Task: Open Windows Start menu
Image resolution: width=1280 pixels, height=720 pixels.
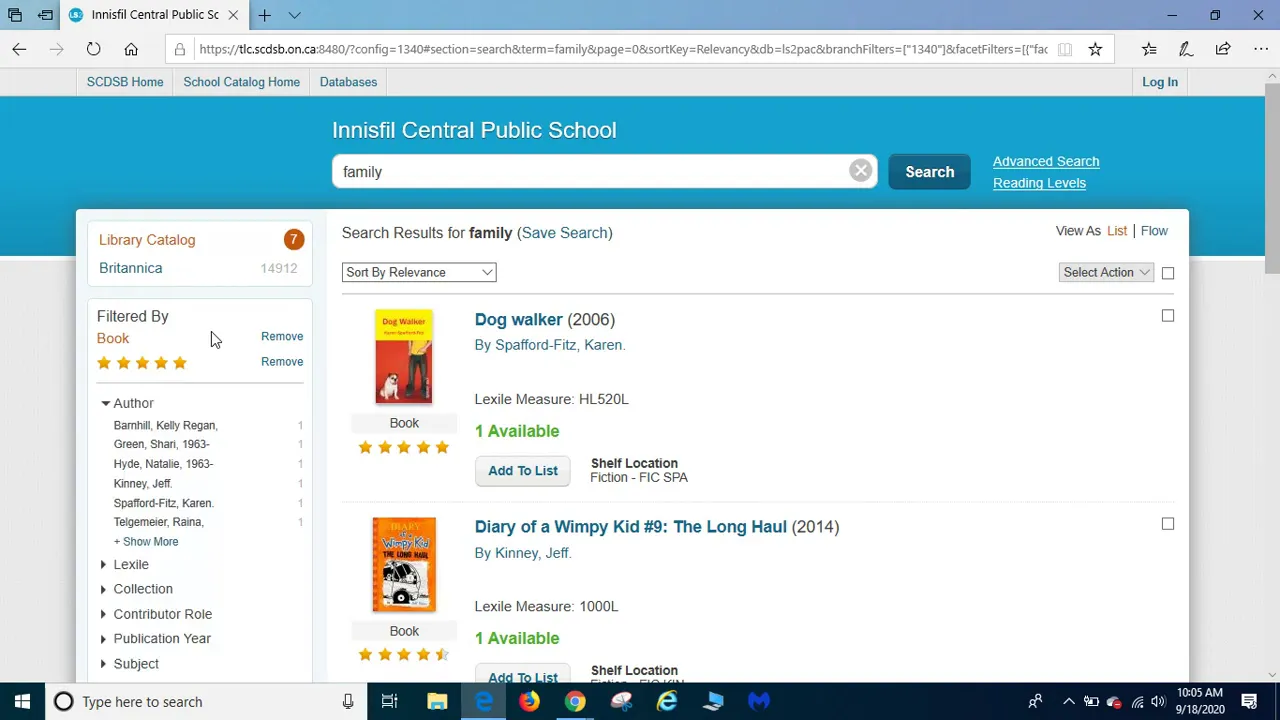Action: (x=22, y=702)
